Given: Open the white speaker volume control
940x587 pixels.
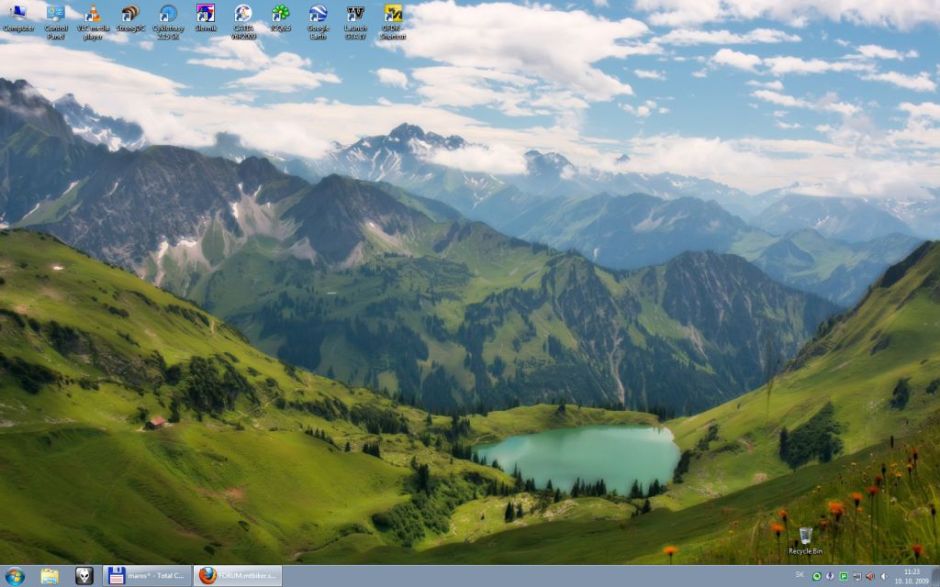Looking at the screenshot, I should (x=883, y=576).
